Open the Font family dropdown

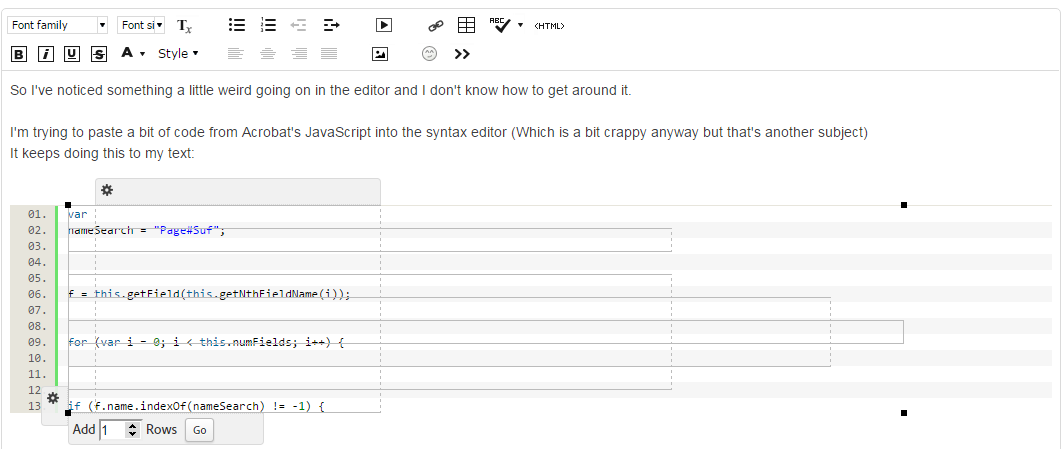[58, 25]
